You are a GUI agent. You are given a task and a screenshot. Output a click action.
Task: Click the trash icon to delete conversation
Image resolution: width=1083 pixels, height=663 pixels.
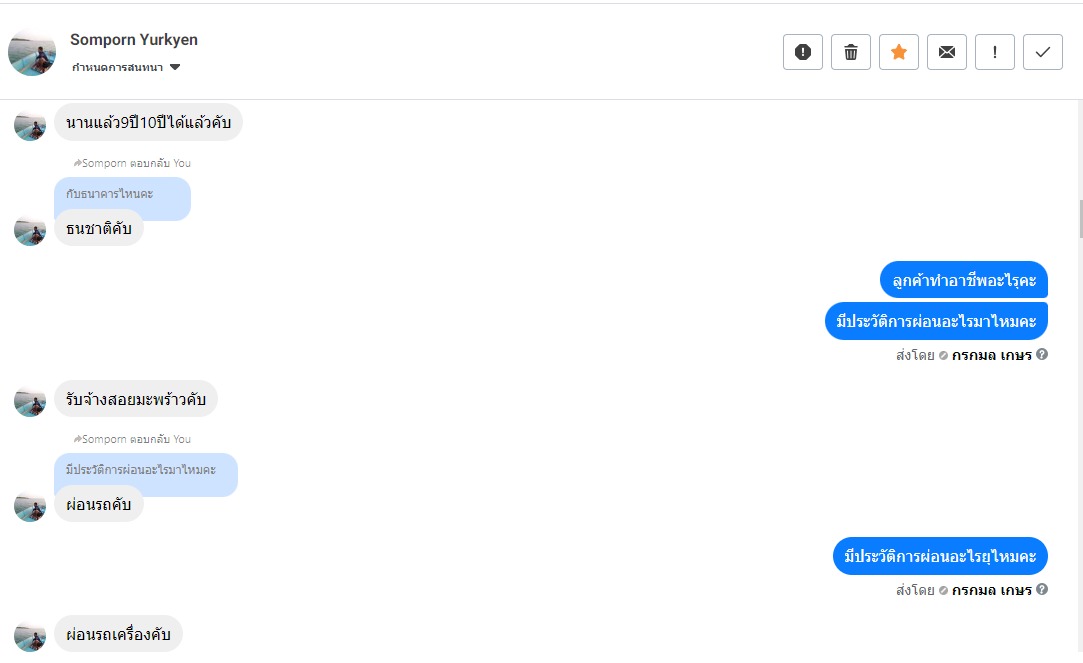(851, 52)
